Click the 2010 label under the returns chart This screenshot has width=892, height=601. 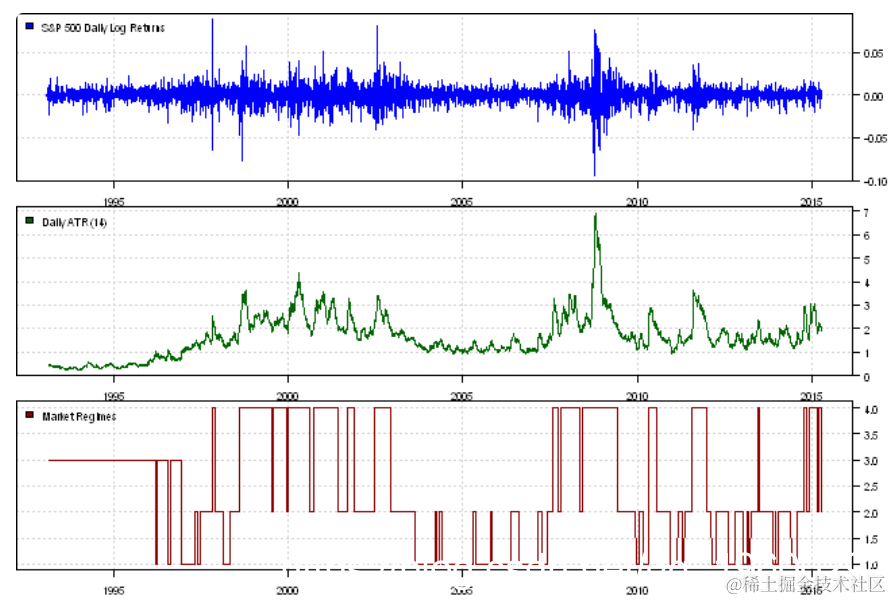coord(637,201)
